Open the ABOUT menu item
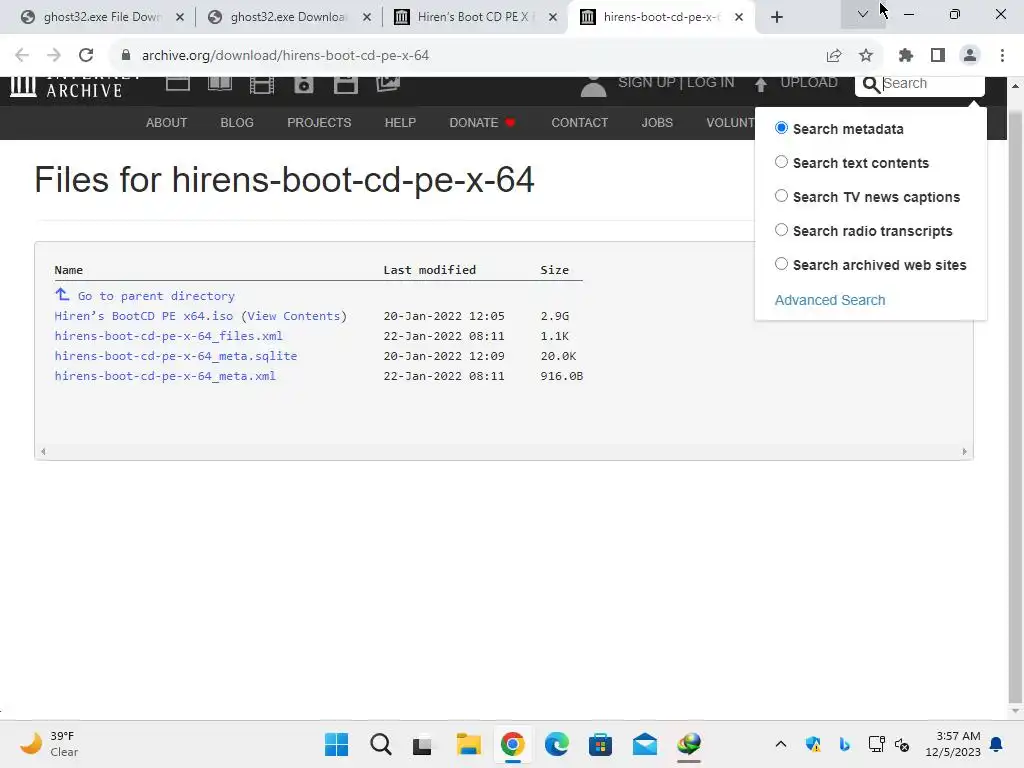 167,123
